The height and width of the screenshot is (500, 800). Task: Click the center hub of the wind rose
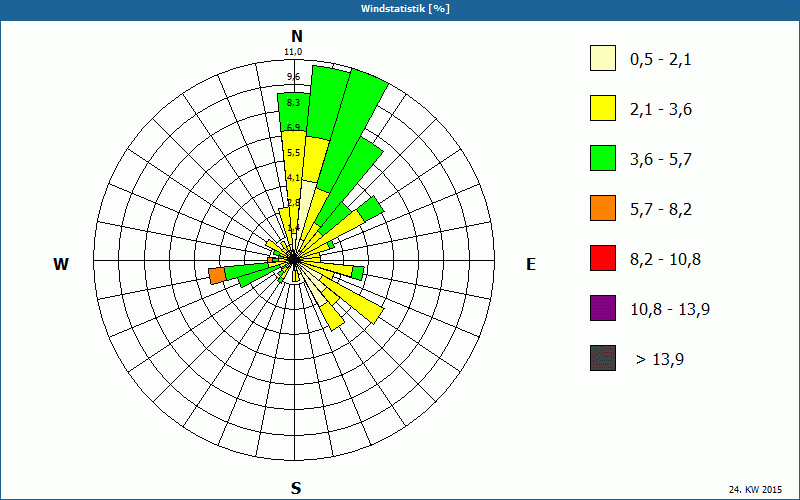(294, 259)
